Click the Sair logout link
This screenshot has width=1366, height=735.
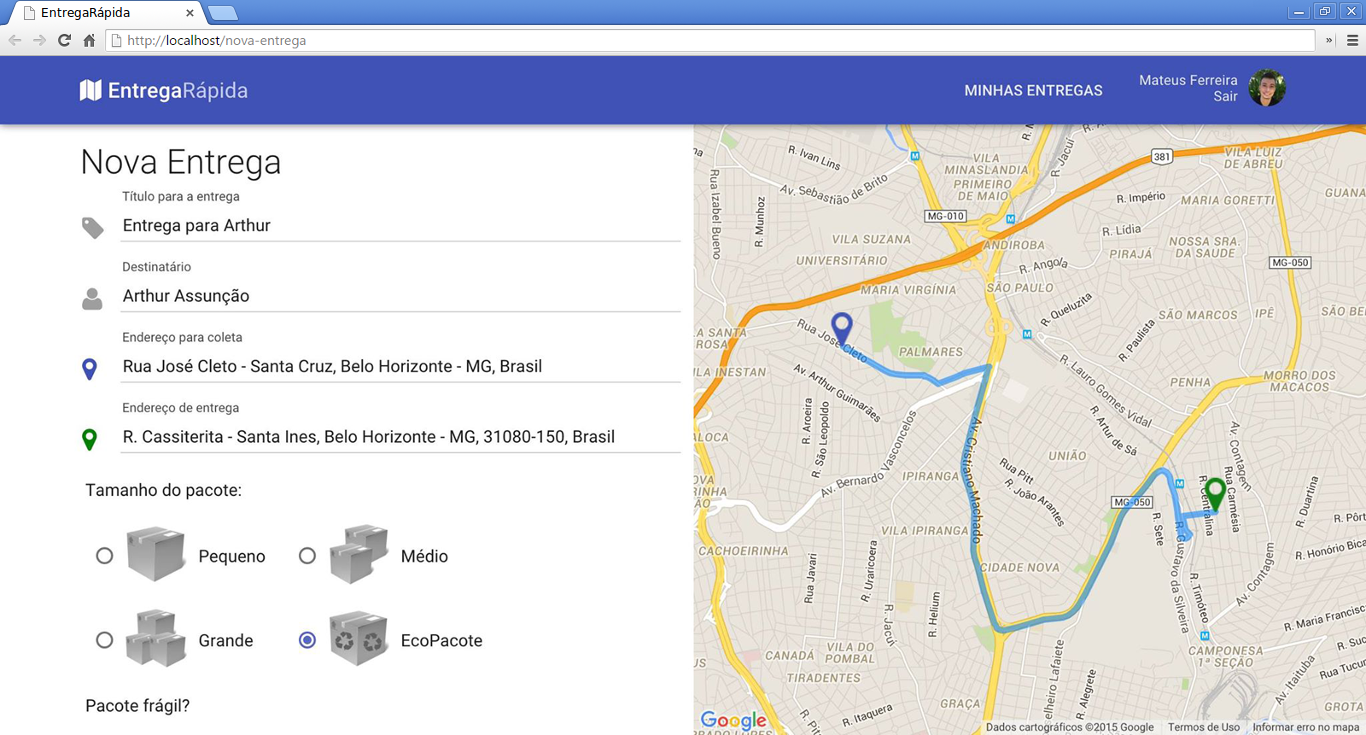tap(1225, 97)
